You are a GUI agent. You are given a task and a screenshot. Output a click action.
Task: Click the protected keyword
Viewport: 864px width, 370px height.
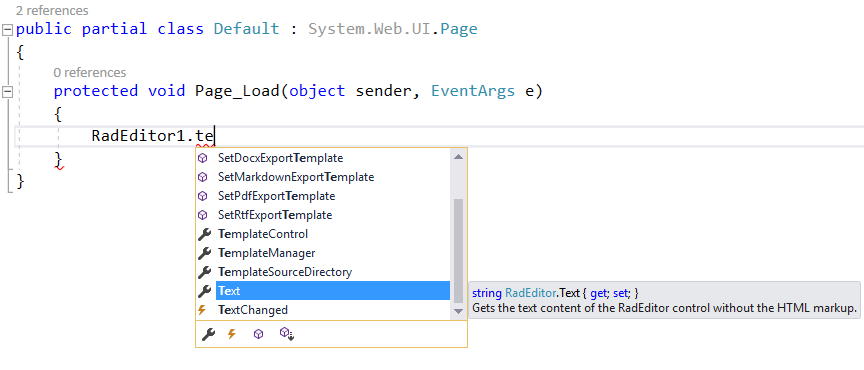96,91
